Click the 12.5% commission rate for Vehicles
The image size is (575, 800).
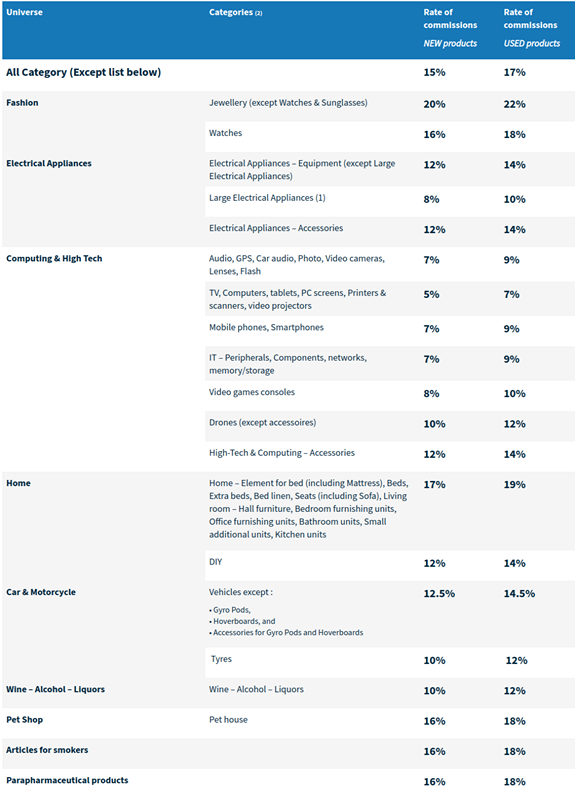click(439, 594)
